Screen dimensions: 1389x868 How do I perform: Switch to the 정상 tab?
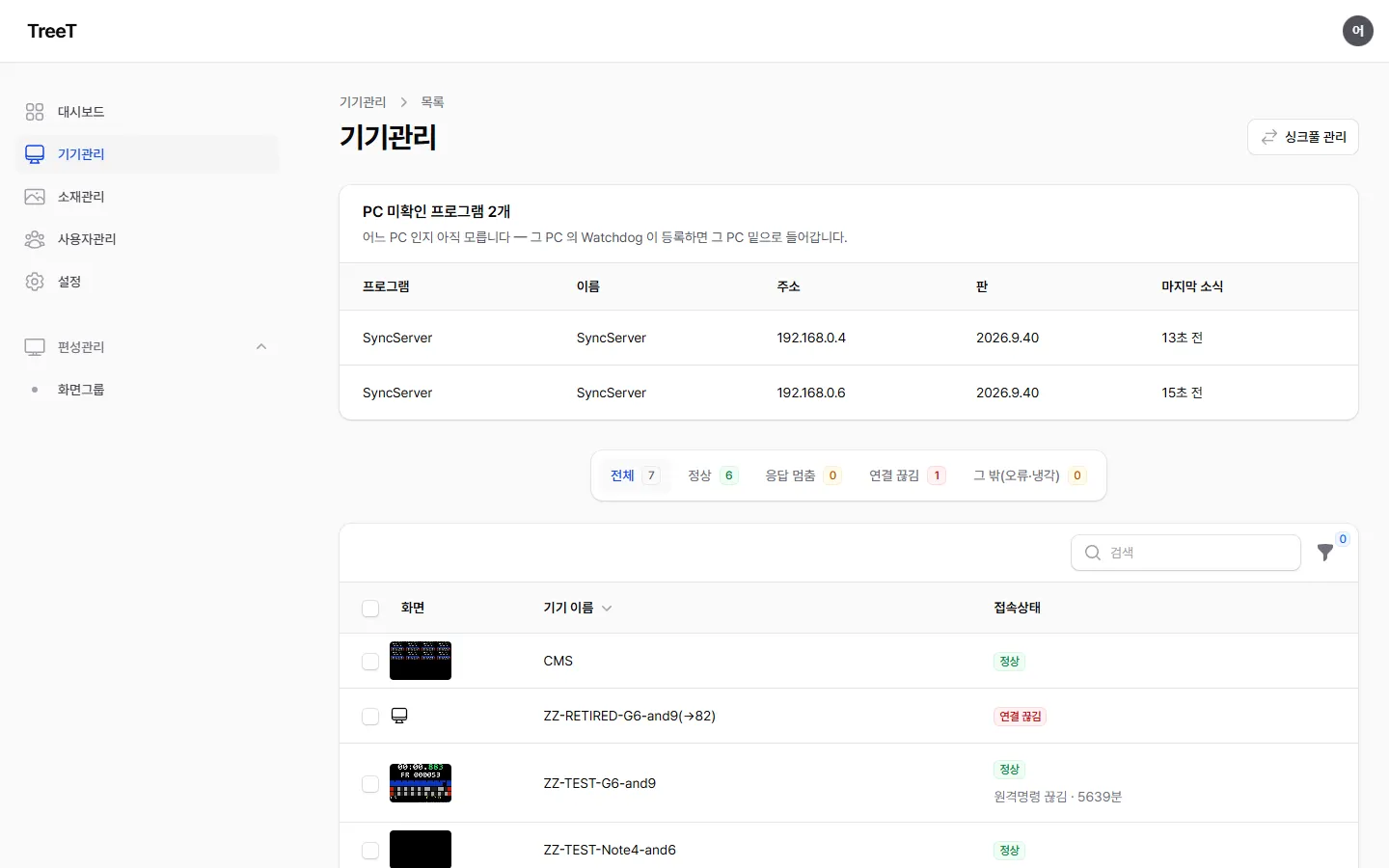713,475
